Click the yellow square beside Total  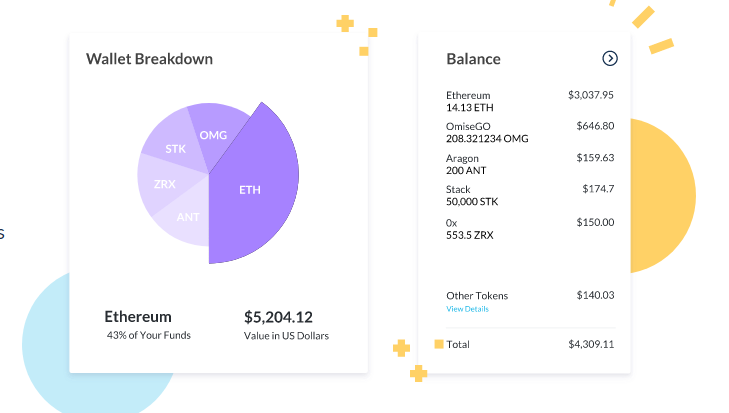439,344
